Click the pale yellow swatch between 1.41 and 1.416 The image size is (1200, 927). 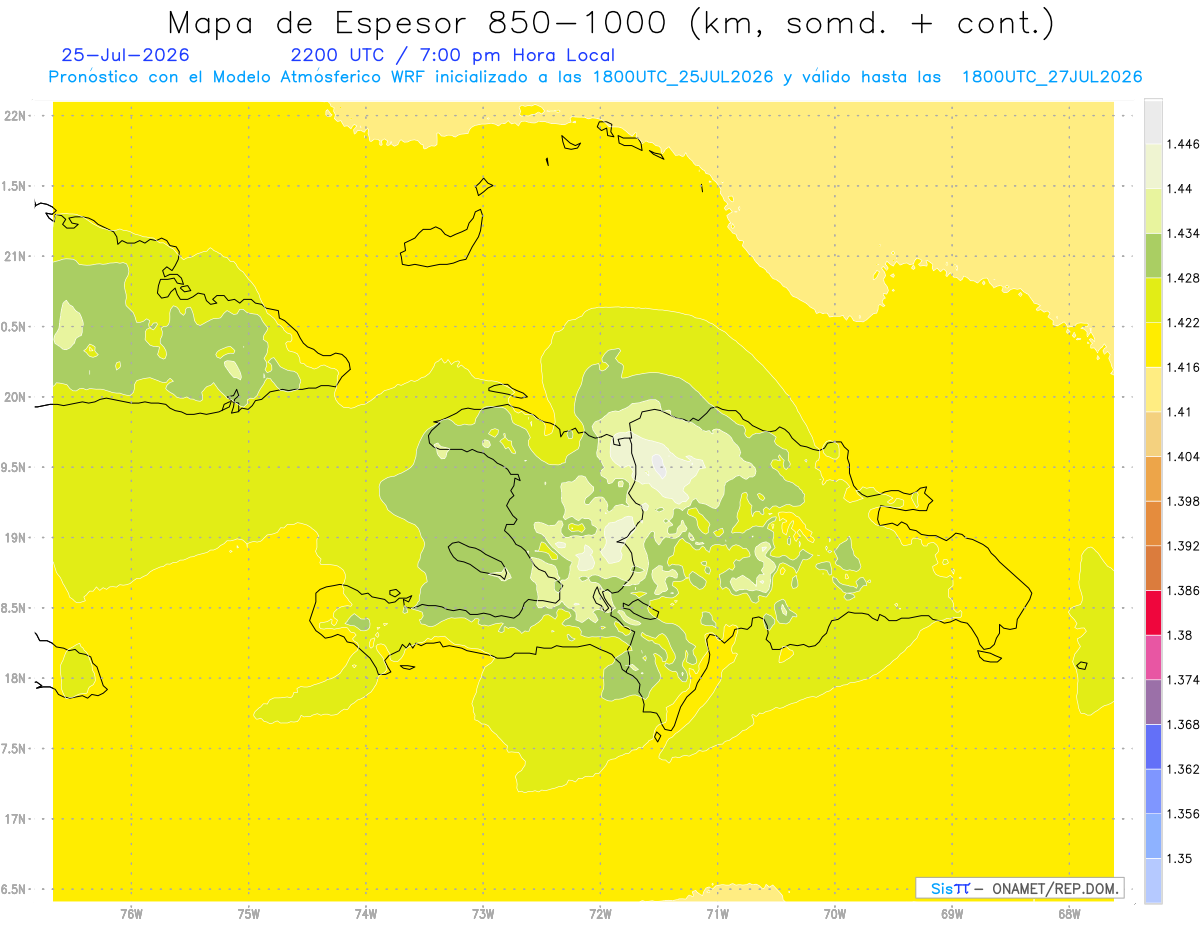[1153, 389]
